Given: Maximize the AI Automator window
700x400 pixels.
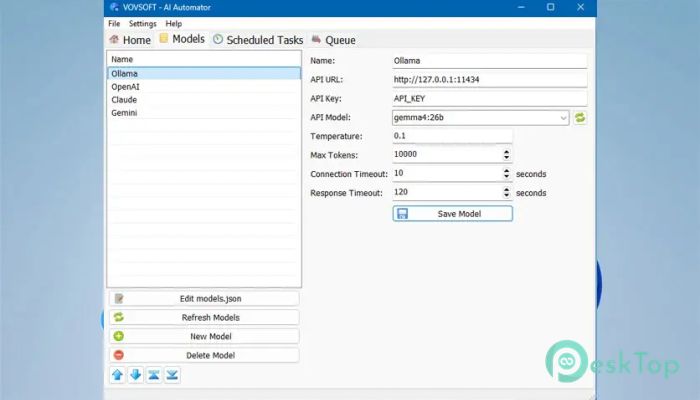Looking at the screenshot, I should (550, 7).
